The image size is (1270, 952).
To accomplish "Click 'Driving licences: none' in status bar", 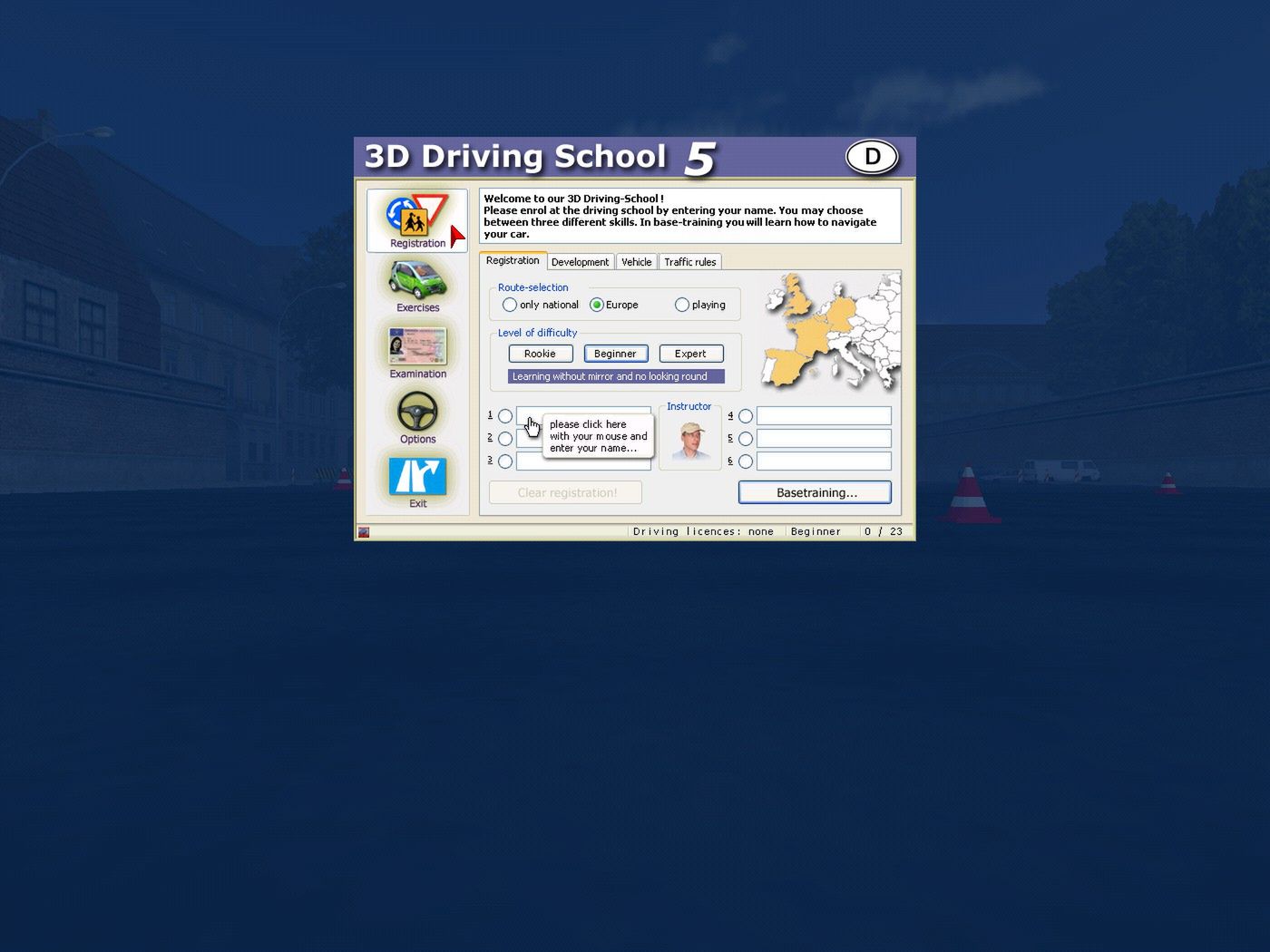I will click(x=703, y=531).
